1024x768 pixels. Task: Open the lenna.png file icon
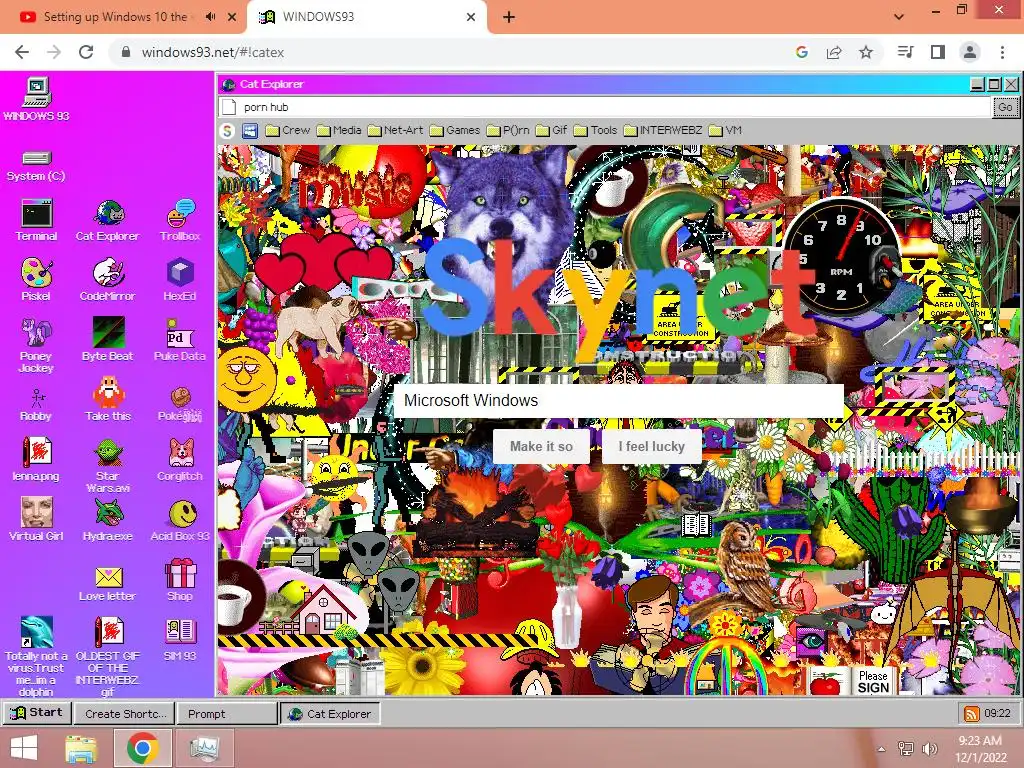click(36, 460)
